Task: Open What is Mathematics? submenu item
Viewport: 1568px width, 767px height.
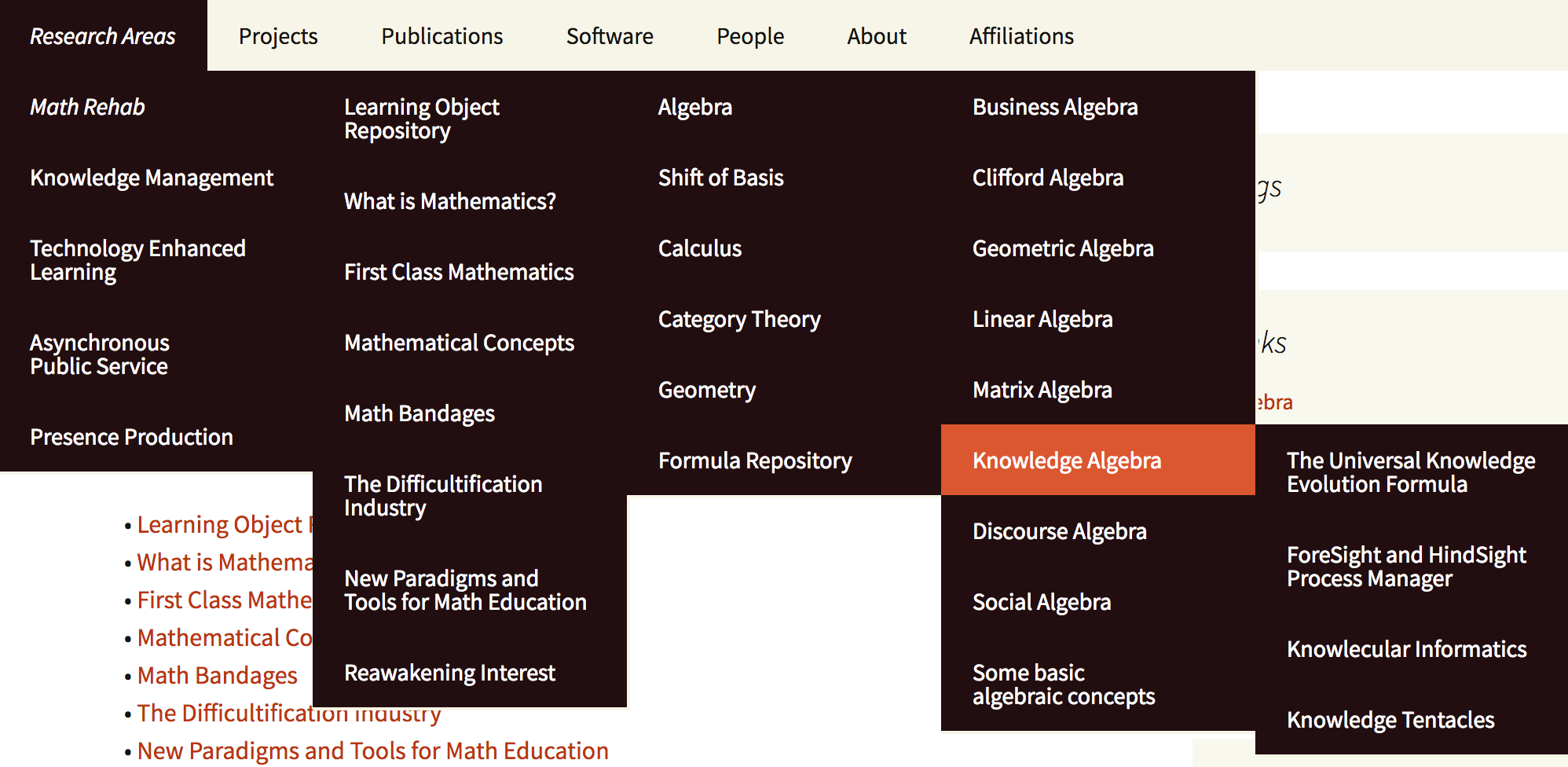Action: 450,201
